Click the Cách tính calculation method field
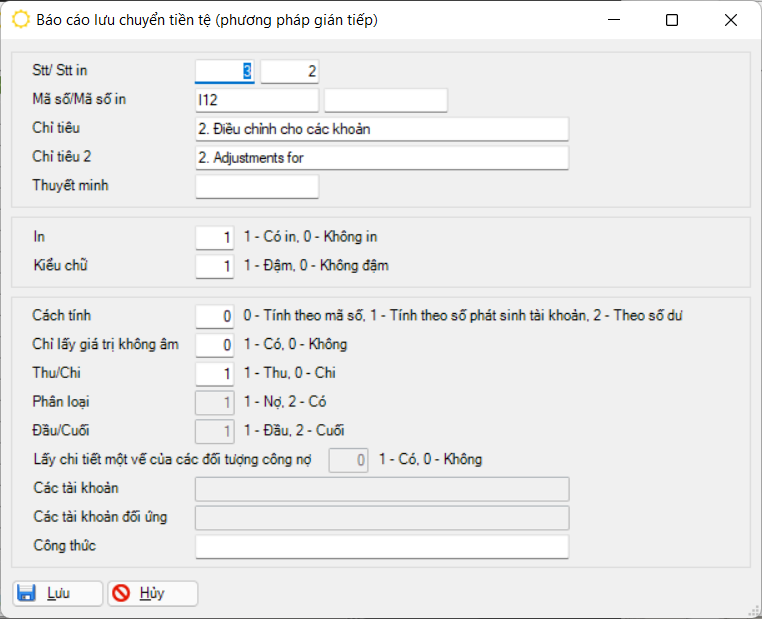 pyautogui.click(x=214, y=316)
